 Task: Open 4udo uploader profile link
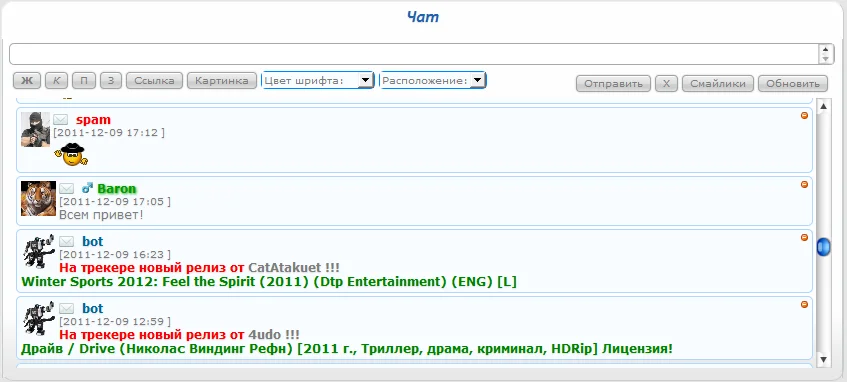tap(264, 334)
